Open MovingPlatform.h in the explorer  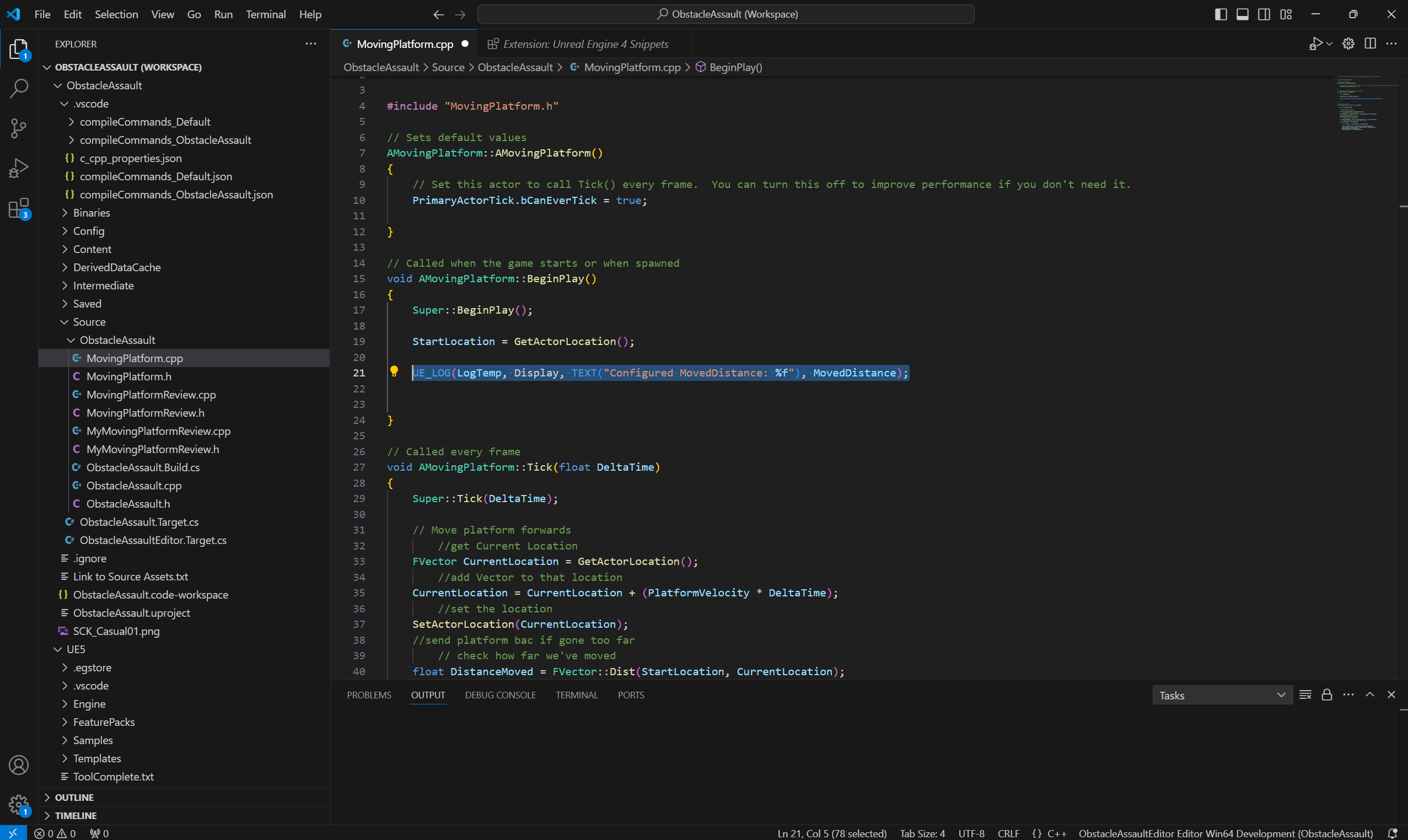tap(128, 376)
